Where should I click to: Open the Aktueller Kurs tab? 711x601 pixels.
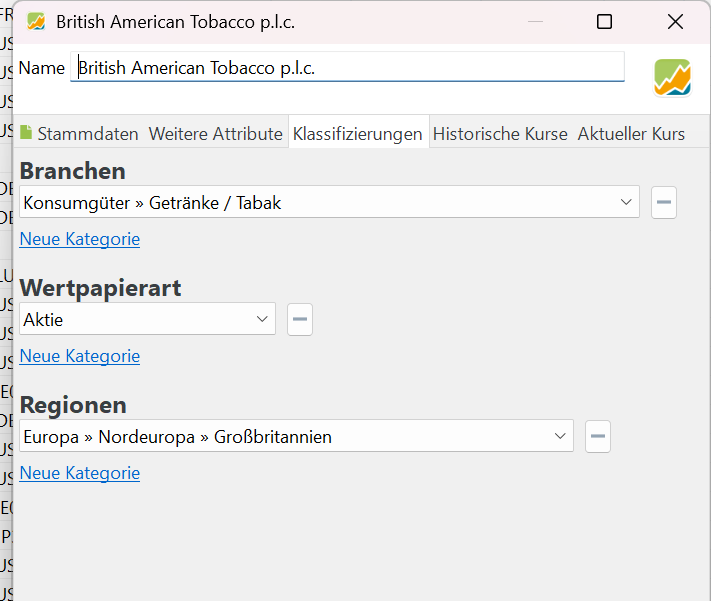click(631, 133)
